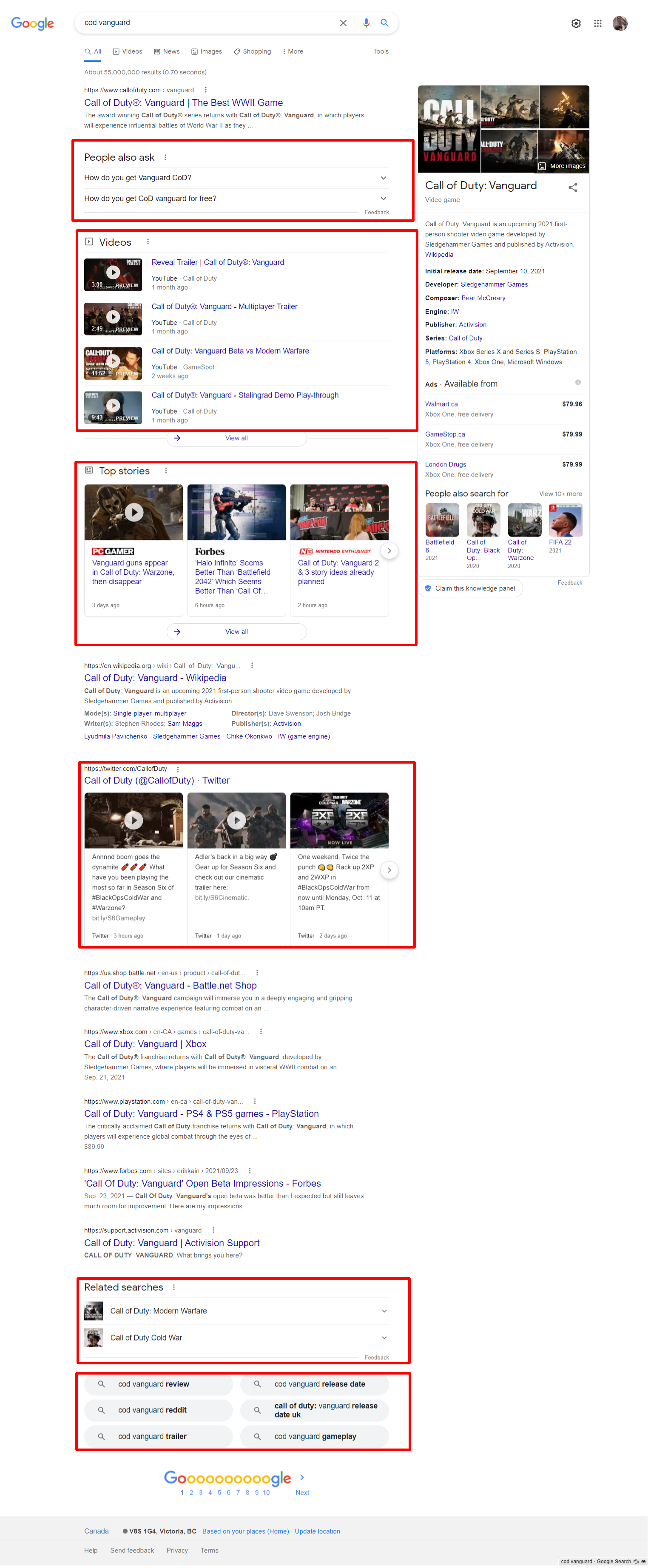This screenshot has width=648, height=1568.
Task: Play Reveal Trailer video thumbnail
Action: coord(113,275)
